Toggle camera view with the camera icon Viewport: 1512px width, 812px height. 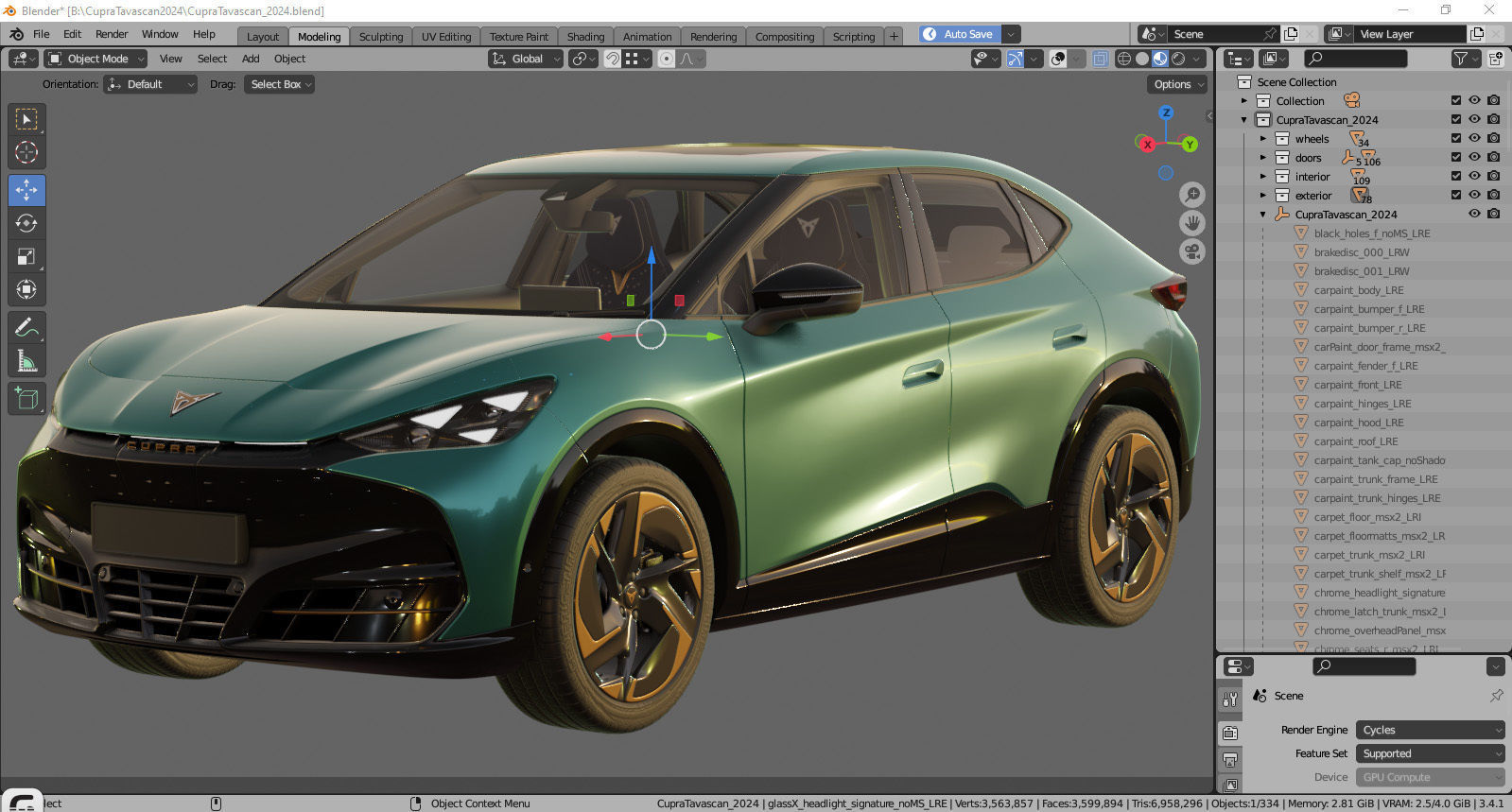point(1192,252)
